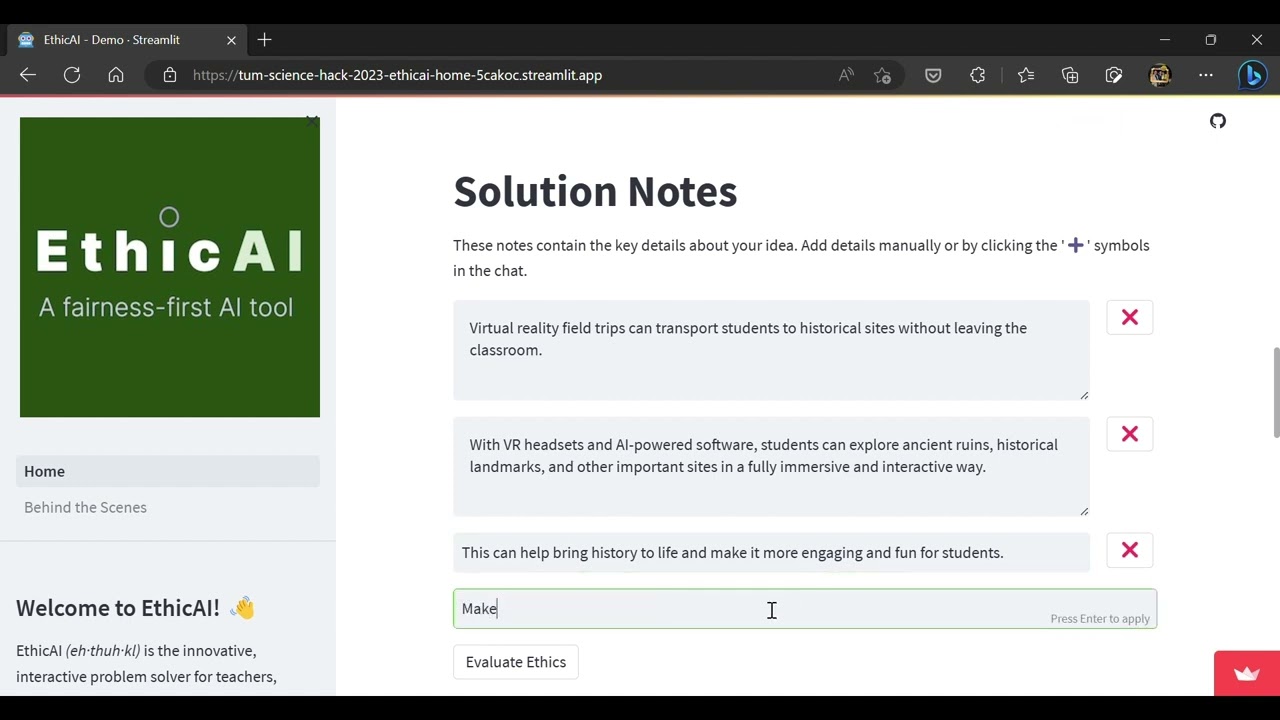Click the Evaluate Ethics button
Screen dimensions: 1280x720
(516, 662)
